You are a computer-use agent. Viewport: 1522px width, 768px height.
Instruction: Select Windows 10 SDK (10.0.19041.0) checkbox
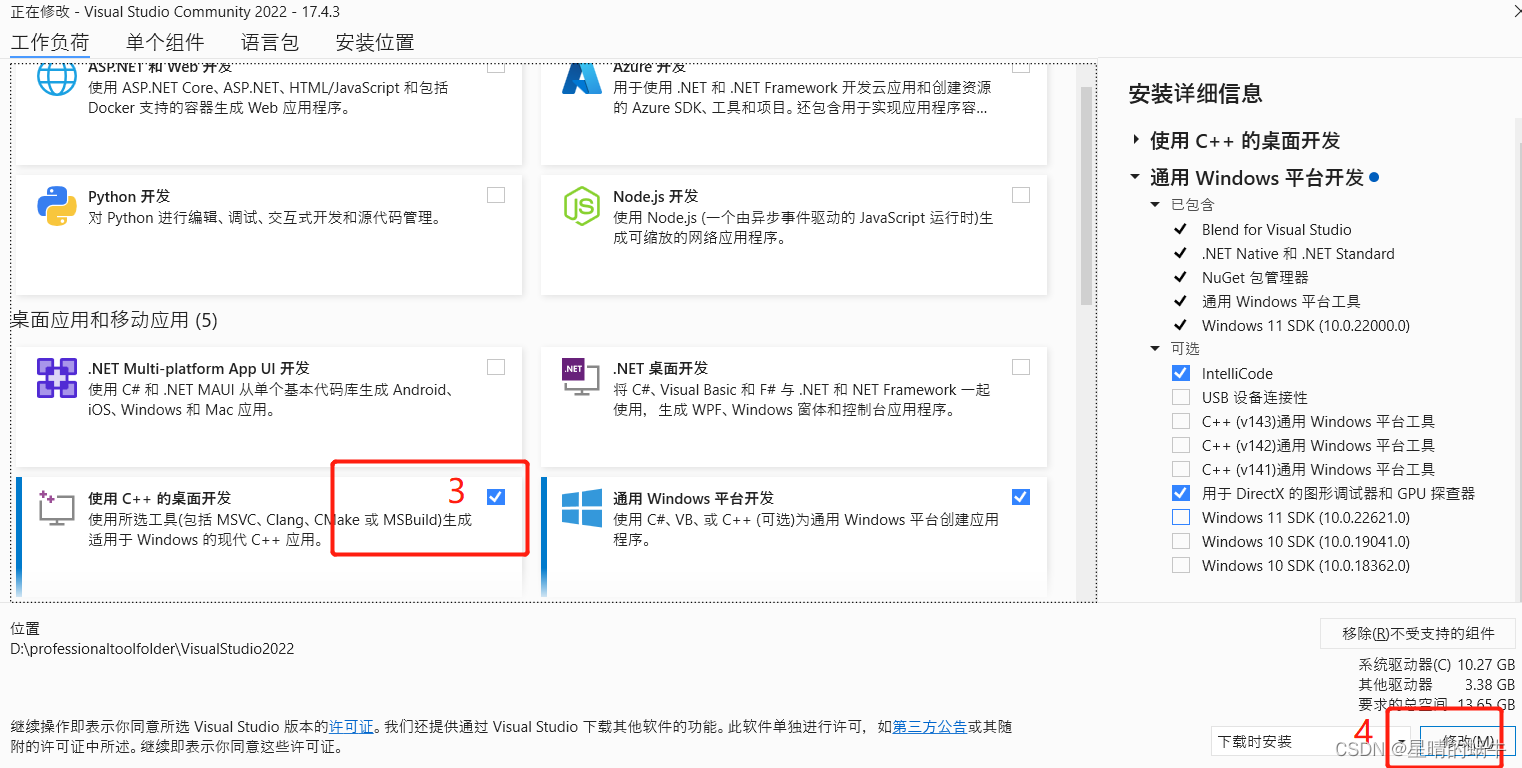1181,541
